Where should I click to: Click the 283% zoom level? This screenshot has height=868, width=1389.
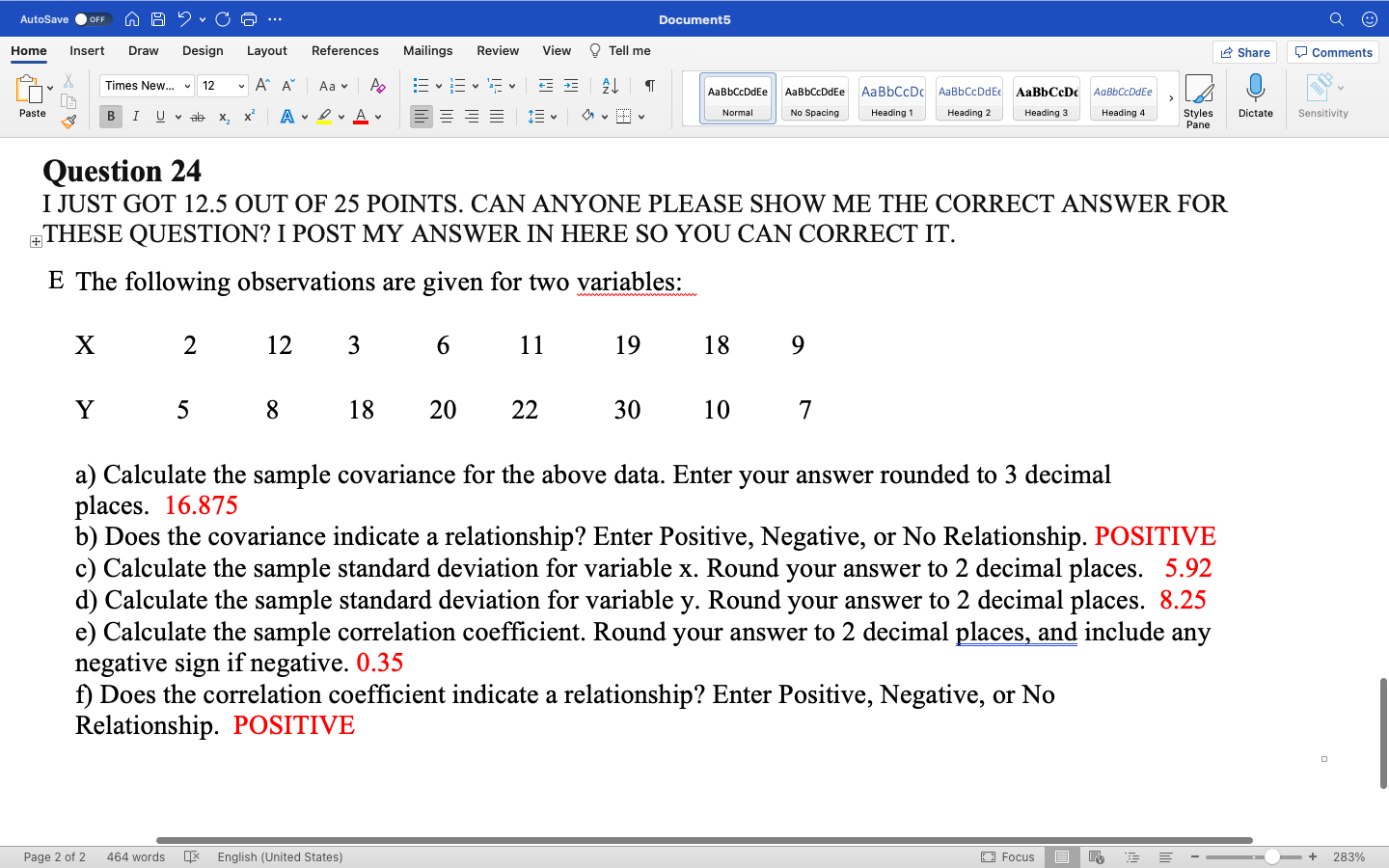1348,856
